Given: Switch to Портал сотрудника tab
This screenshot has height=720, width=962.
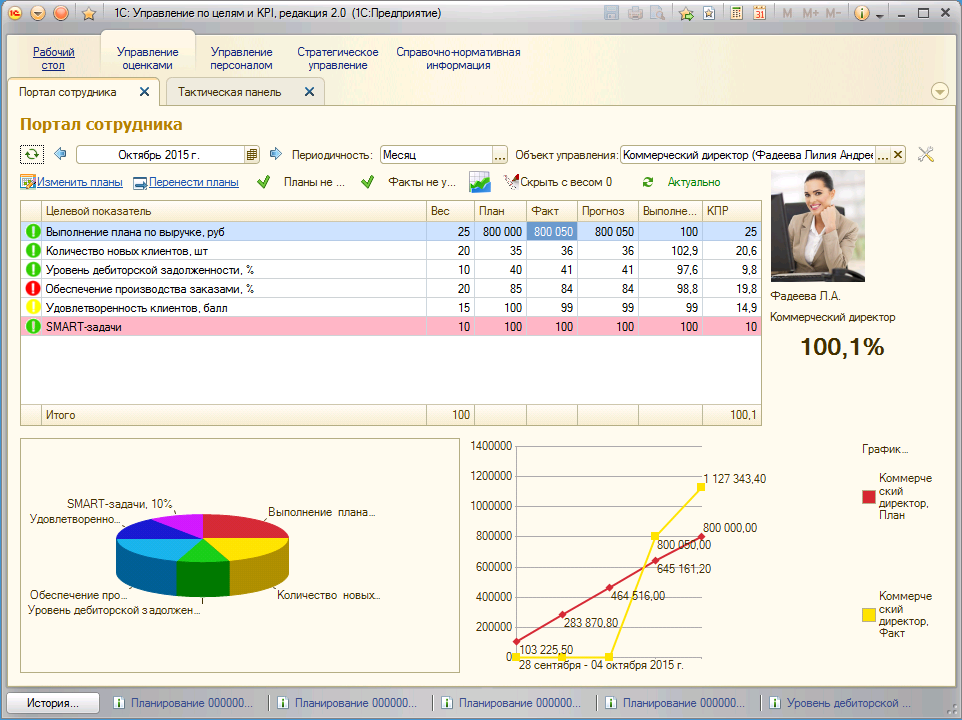Looking at the screenshot, I should (x=67, y=92).
